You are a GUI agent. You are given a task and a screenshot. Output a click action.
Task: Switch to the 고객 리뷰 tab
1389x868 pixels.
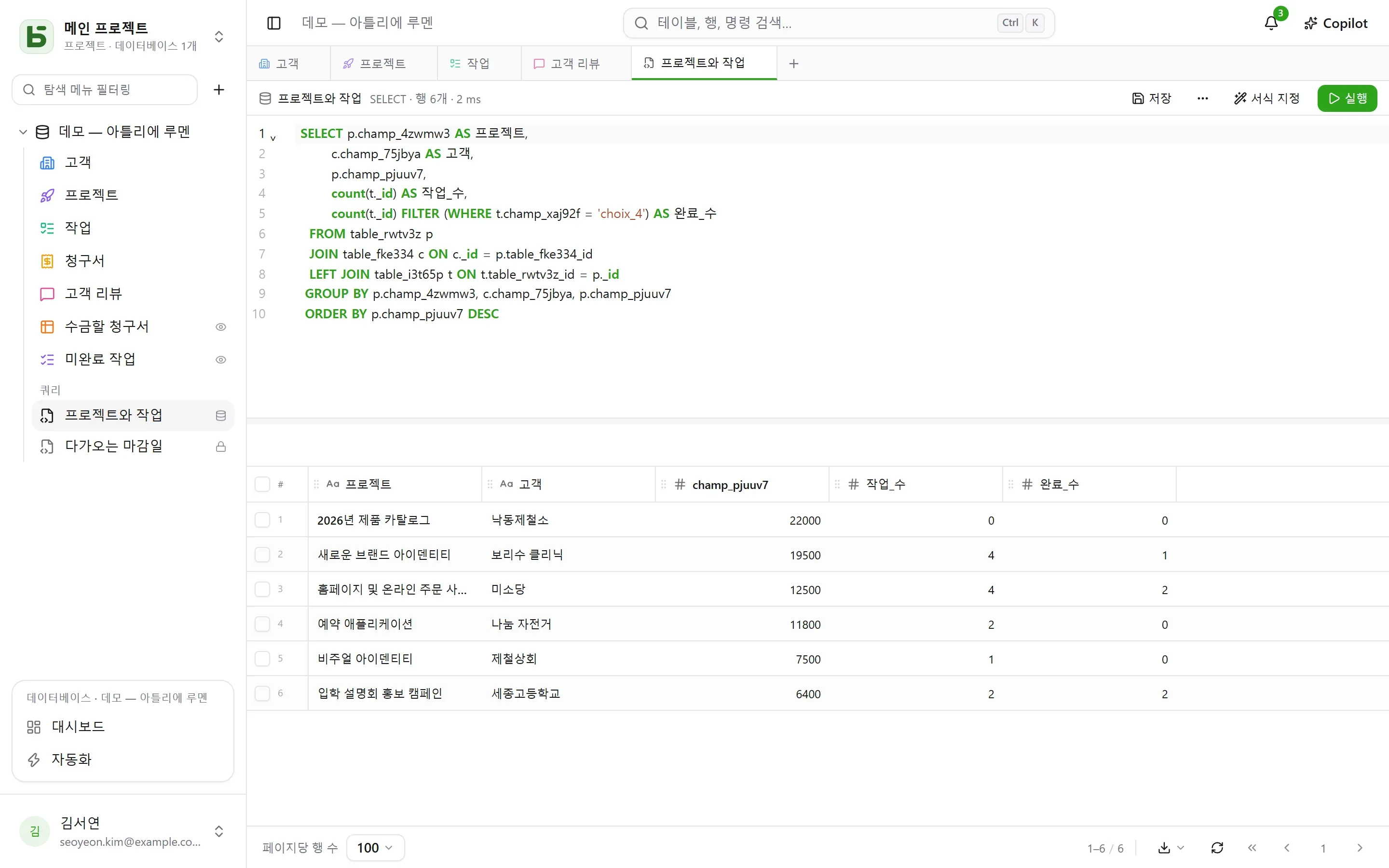pyautogui.click(x=576, y=64)
